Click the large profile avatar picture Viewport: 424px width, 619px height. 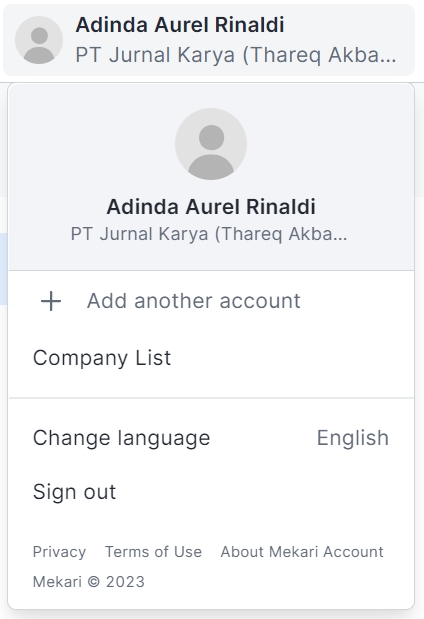point(211,144)
